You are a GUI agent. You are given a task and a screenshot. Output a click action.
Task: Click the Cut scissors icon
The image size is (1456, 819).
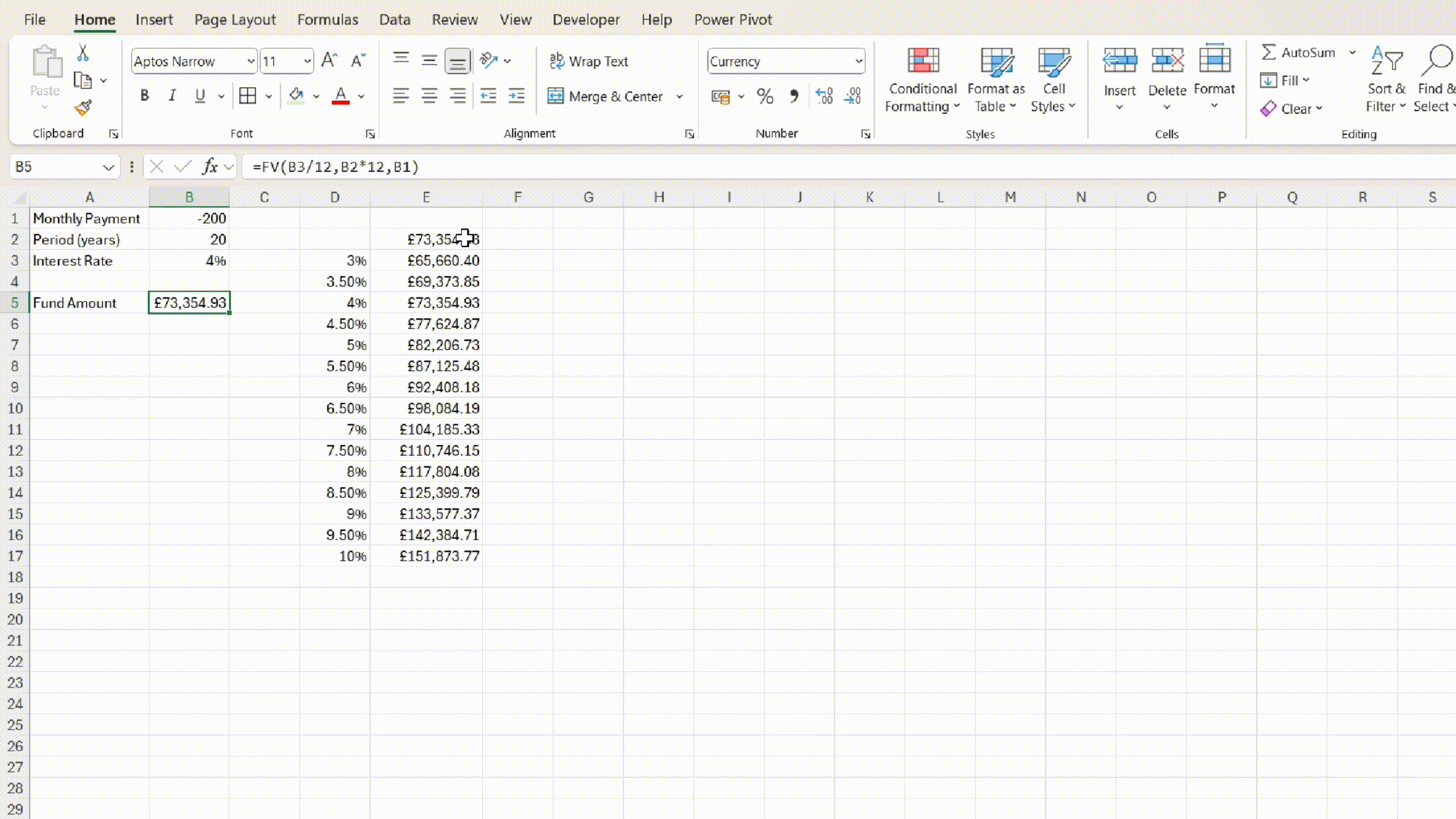83,53
